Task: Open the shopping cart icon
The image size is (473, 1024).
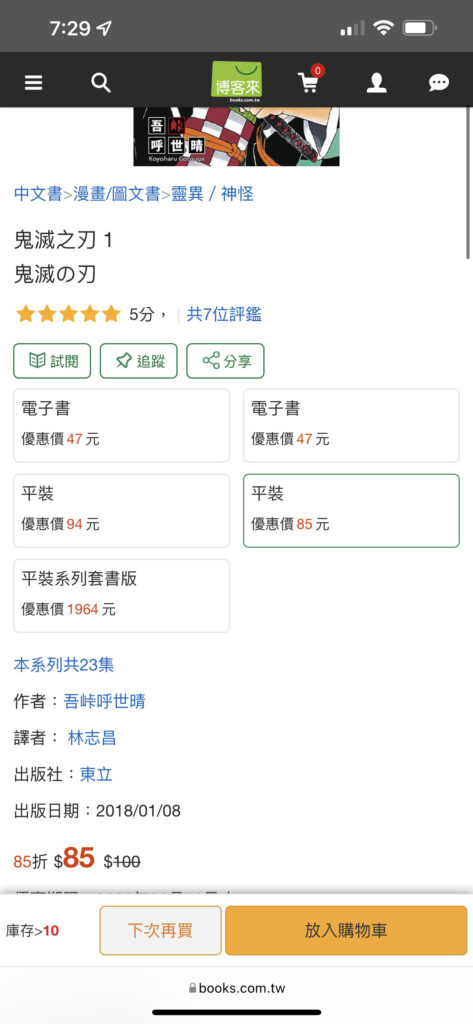Action: (308, 82)
